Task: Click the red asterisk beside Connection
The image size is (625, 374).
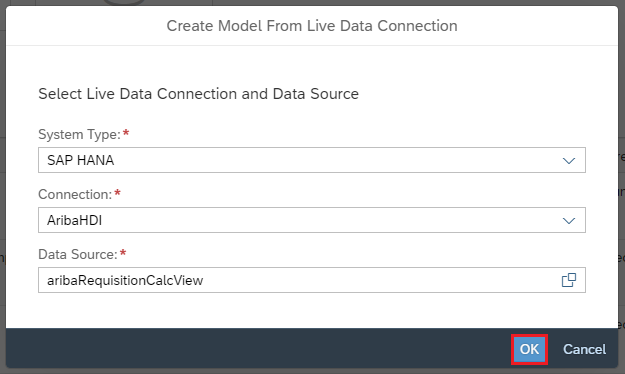Action: tap(117, 193)
